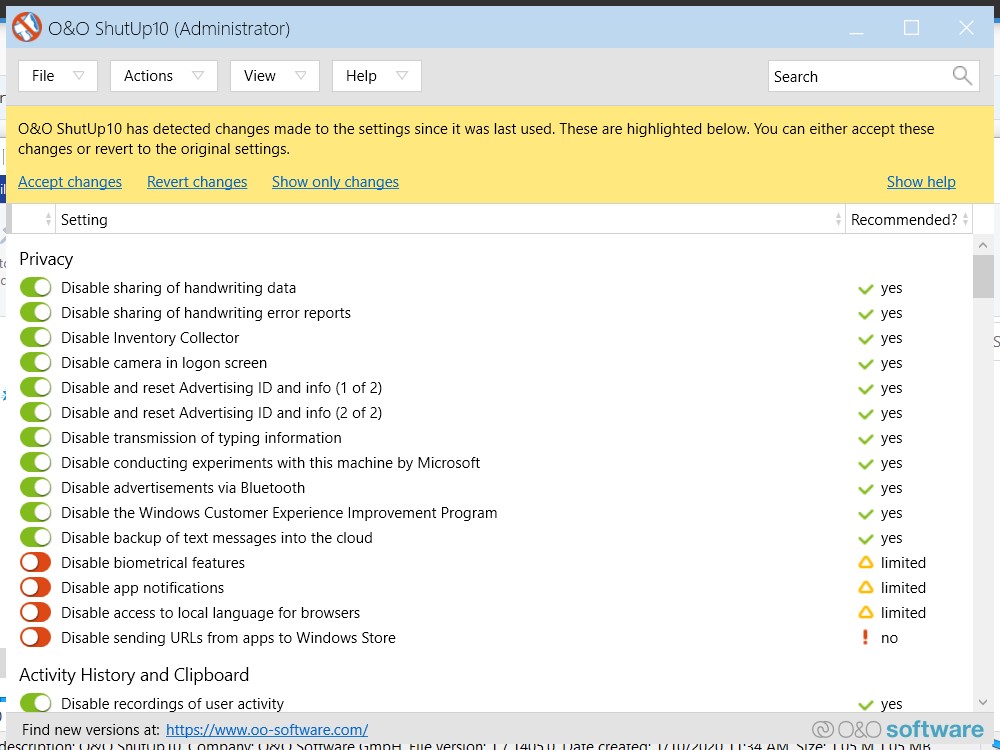The width and height of the screenshot is (1000, 750).
Task: Click Accept changes link
Action: coord(70,182)
